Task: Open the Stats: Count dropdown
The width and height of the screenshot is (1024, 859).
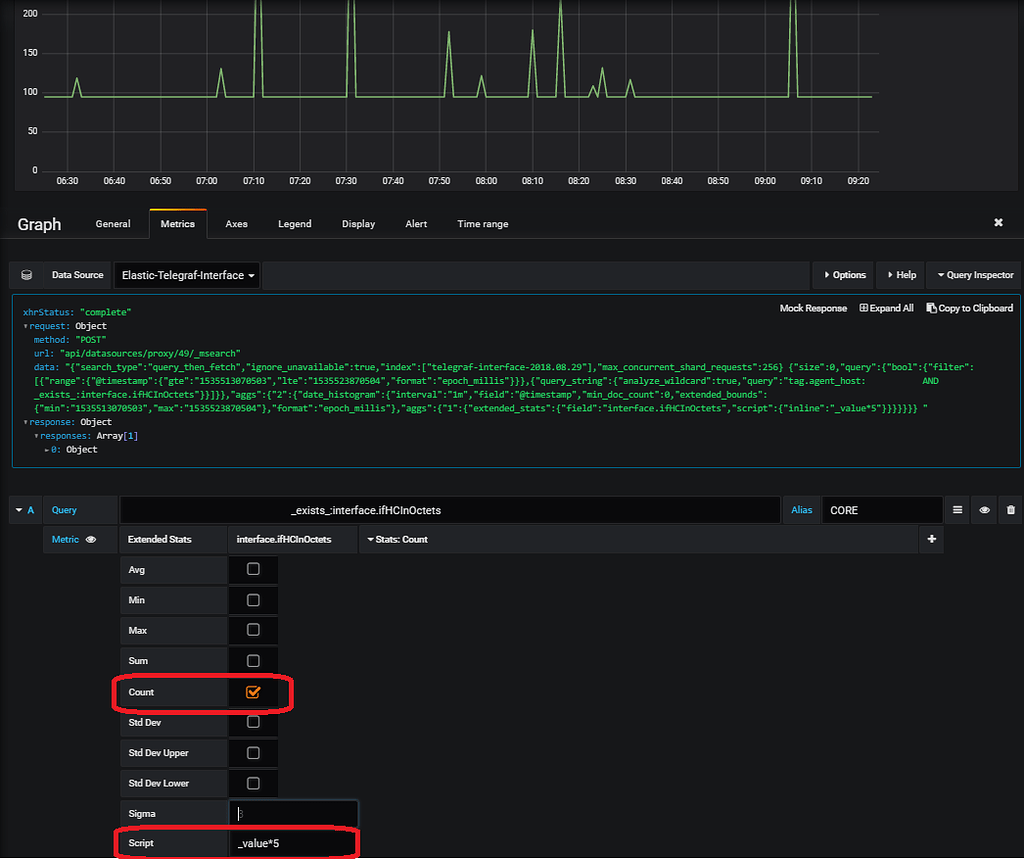Action: point(397,539)
